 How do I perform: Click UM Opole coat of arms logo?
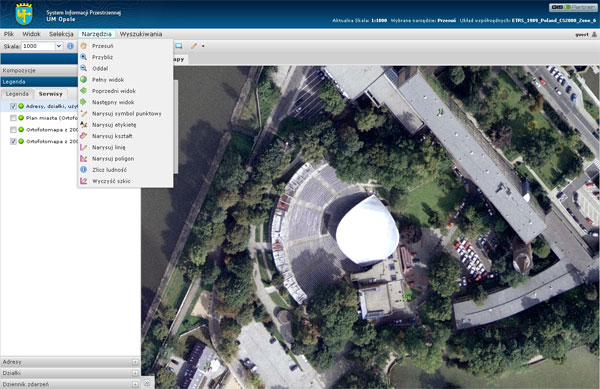point(24,14)
